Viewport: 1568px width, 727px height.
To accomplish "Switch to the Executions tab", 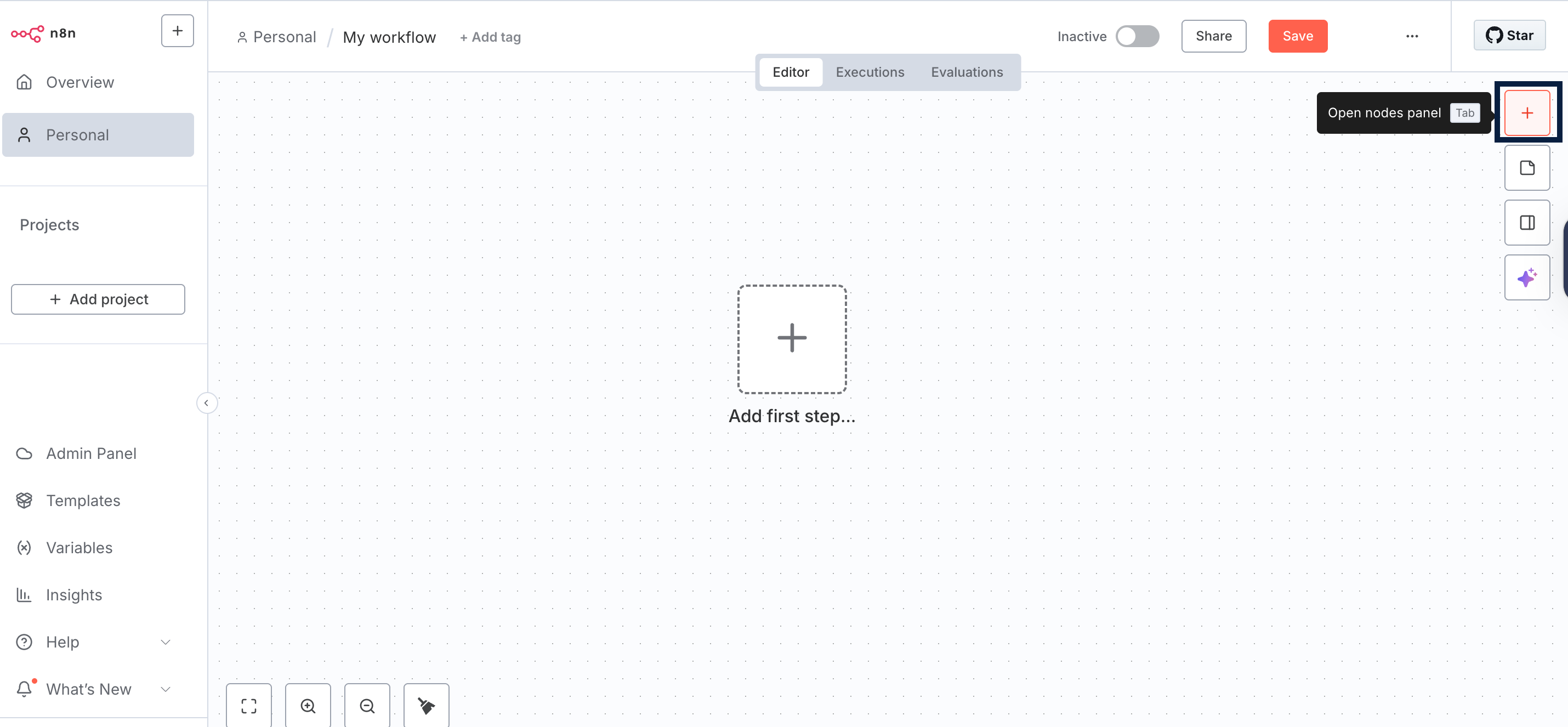I will coord(869,72).
